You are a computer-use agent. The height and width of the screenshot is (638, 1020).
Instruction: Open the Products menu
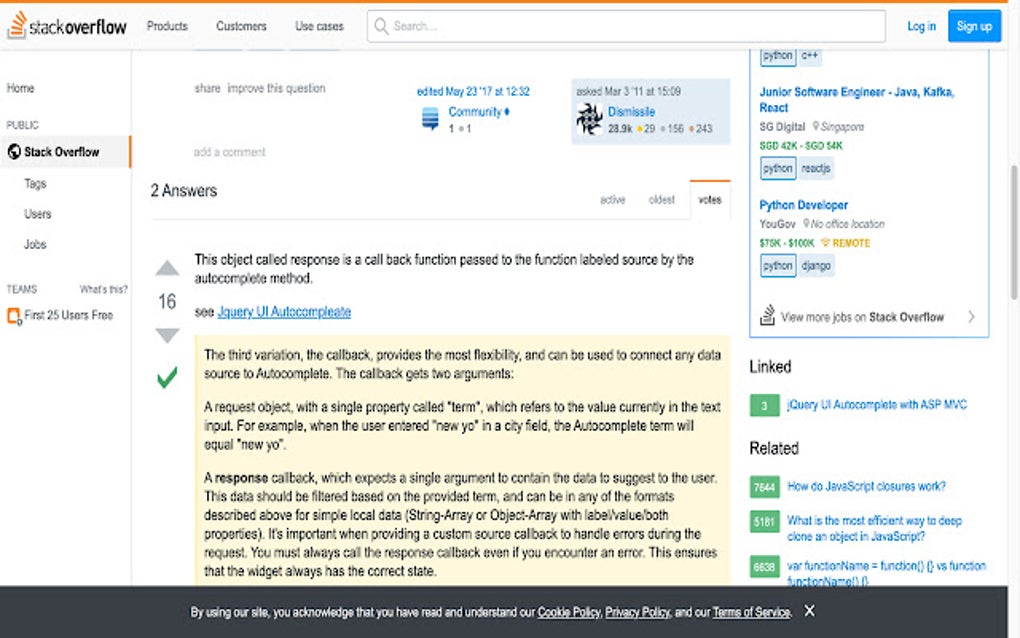pyautogui.click(x=166, y=26)
